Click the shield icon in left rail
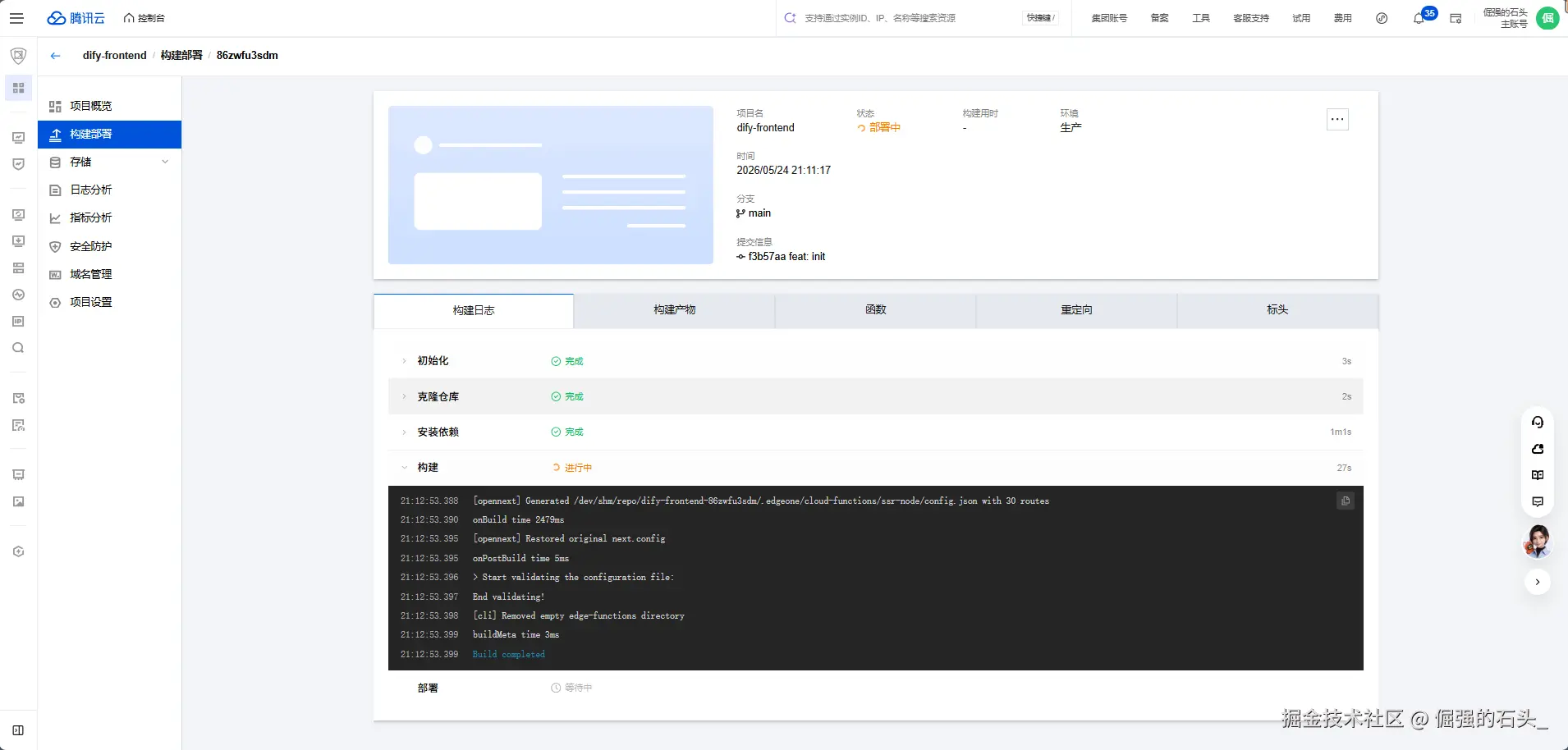Image resolution: width=1568 pixels, height=750 pixels. point(18,56)
